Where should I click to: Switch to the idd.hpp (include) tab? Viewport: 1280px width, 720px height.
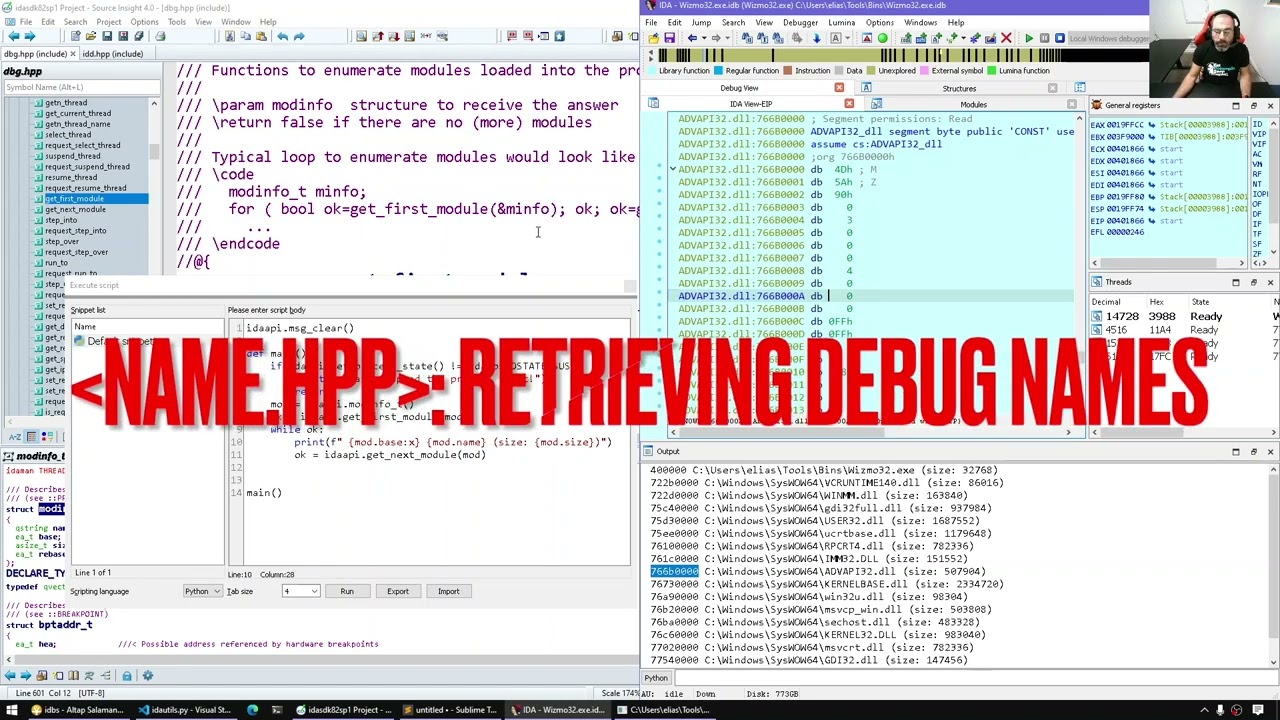(113, 54)
